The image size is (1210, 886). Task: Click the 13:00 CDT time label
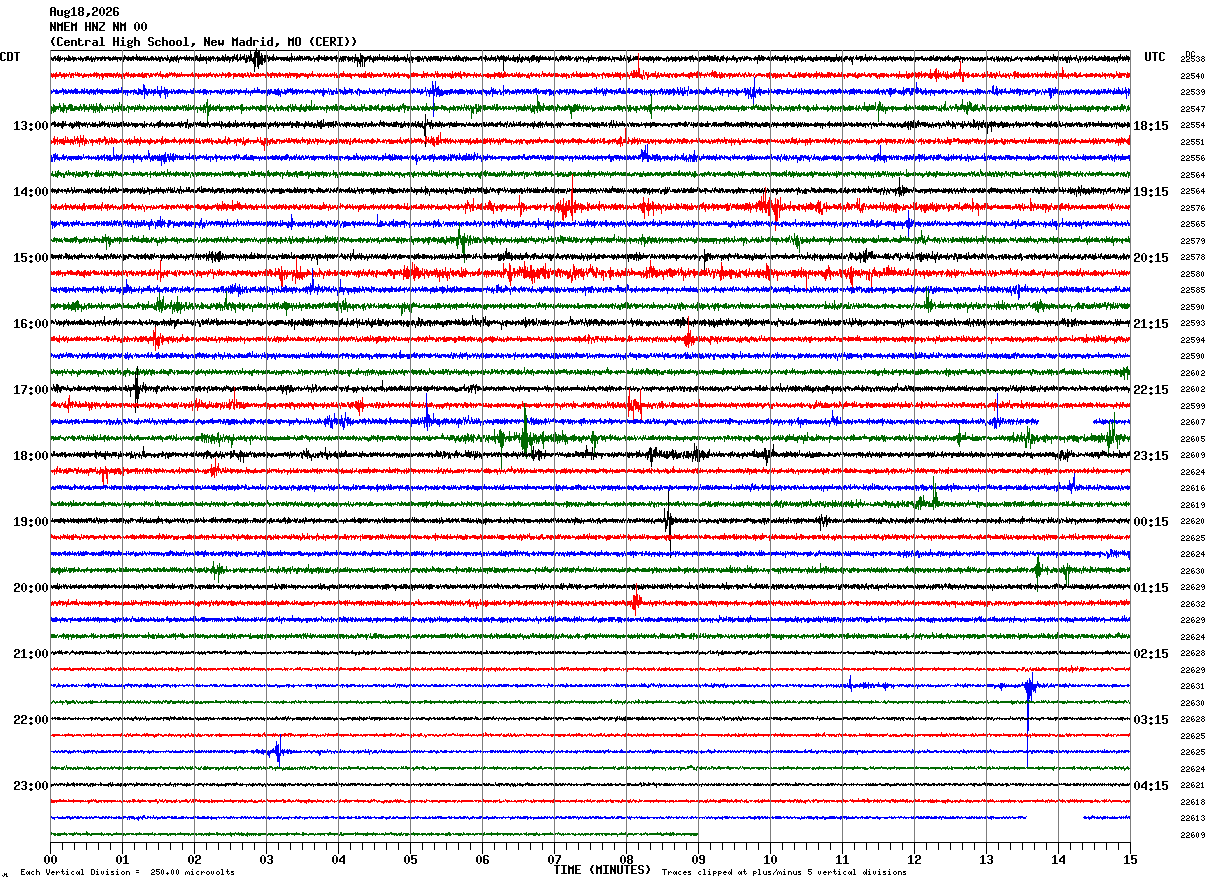30,126
